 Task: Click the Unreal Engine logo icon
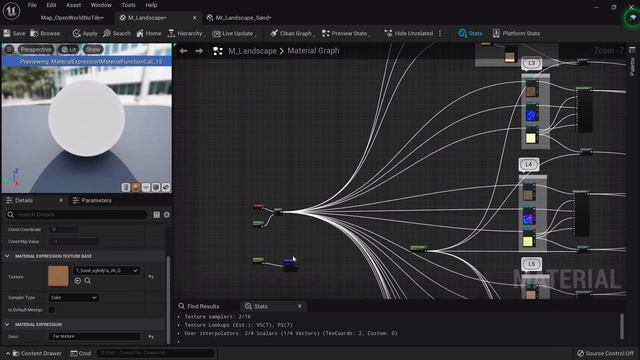click(11, 11)
